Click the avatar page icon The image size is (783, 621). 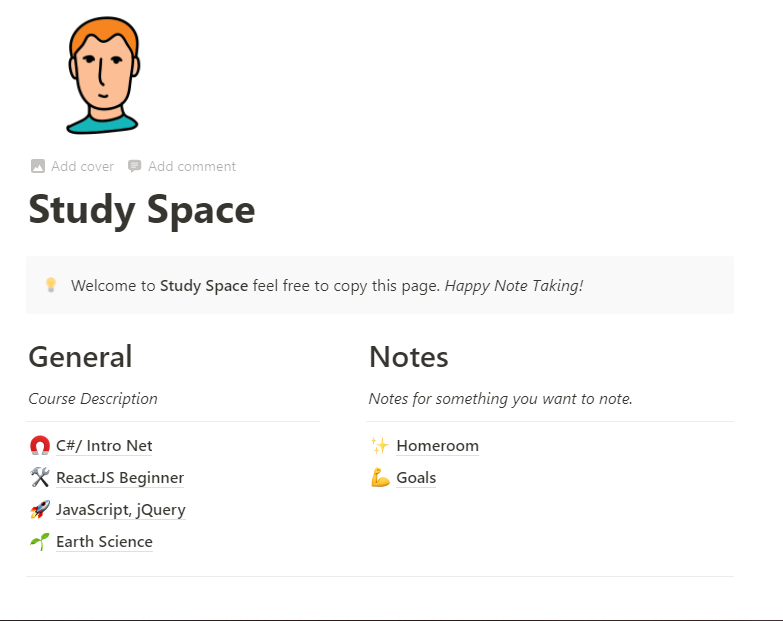coord(102,78)
